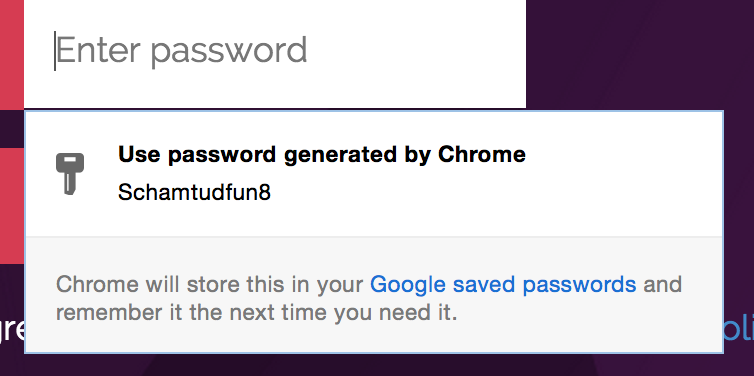Click purple background right of password field
Viewport: 754px width, 376px height.
tap(640, 54)
